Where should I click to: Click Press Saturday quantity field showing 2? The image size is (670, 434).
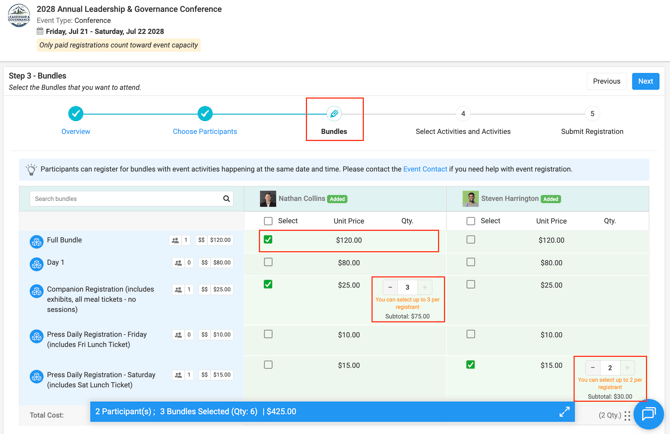coord(610,368)
